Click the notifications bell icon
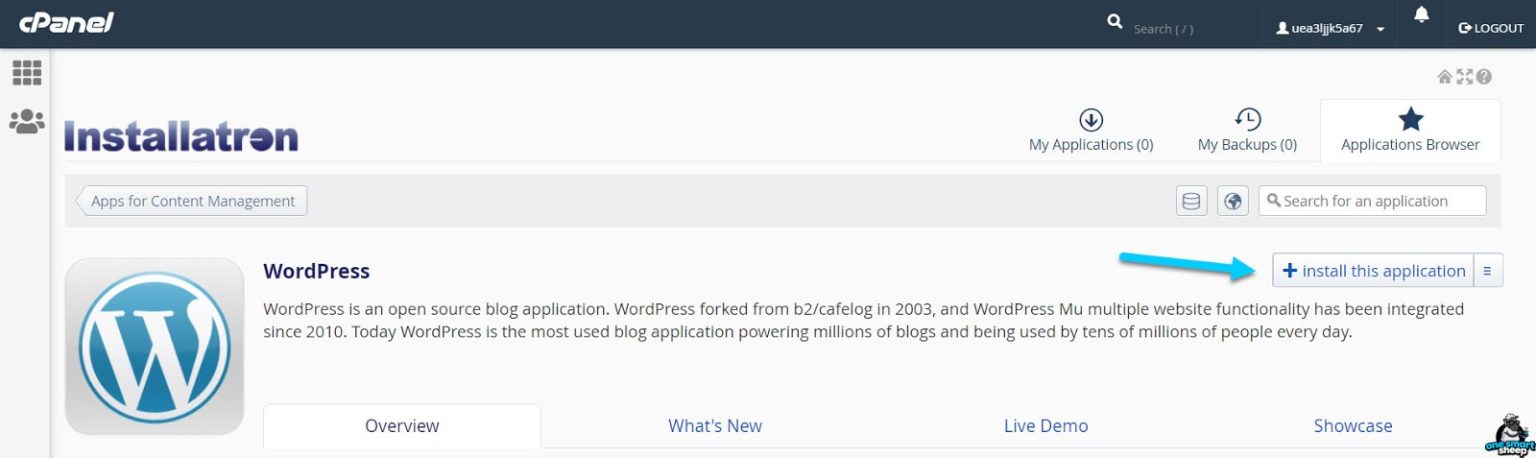 tap(1421, 15)
